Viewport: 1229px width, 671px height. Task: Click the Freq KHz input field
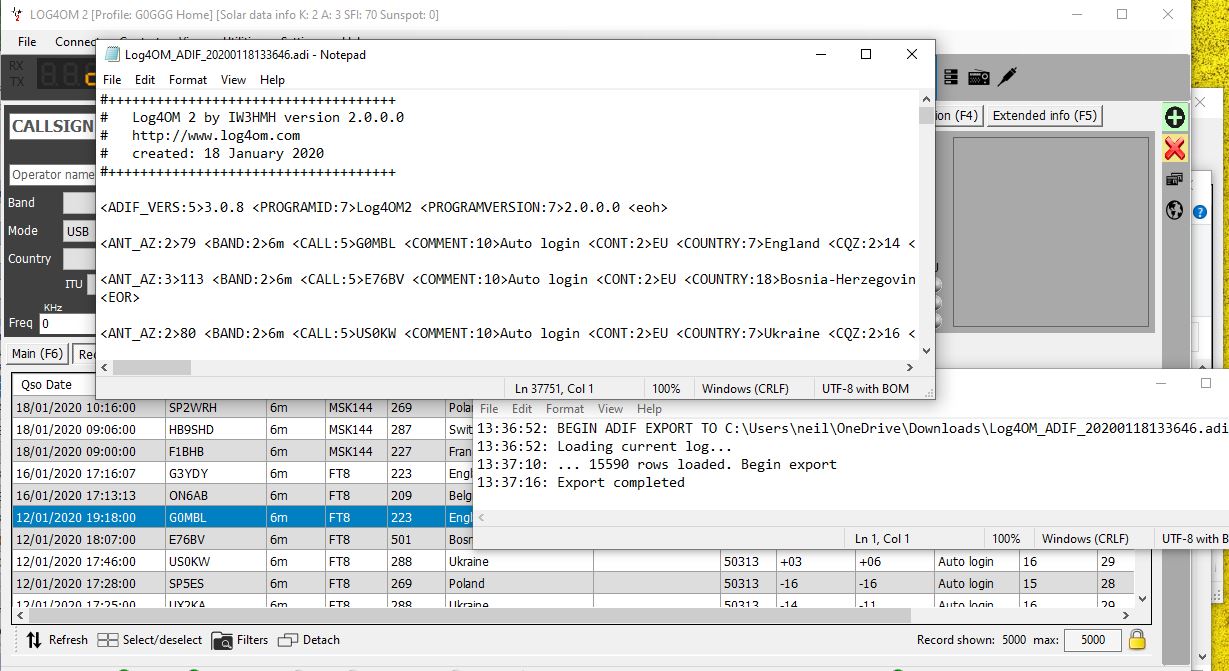tap(66, 323)
